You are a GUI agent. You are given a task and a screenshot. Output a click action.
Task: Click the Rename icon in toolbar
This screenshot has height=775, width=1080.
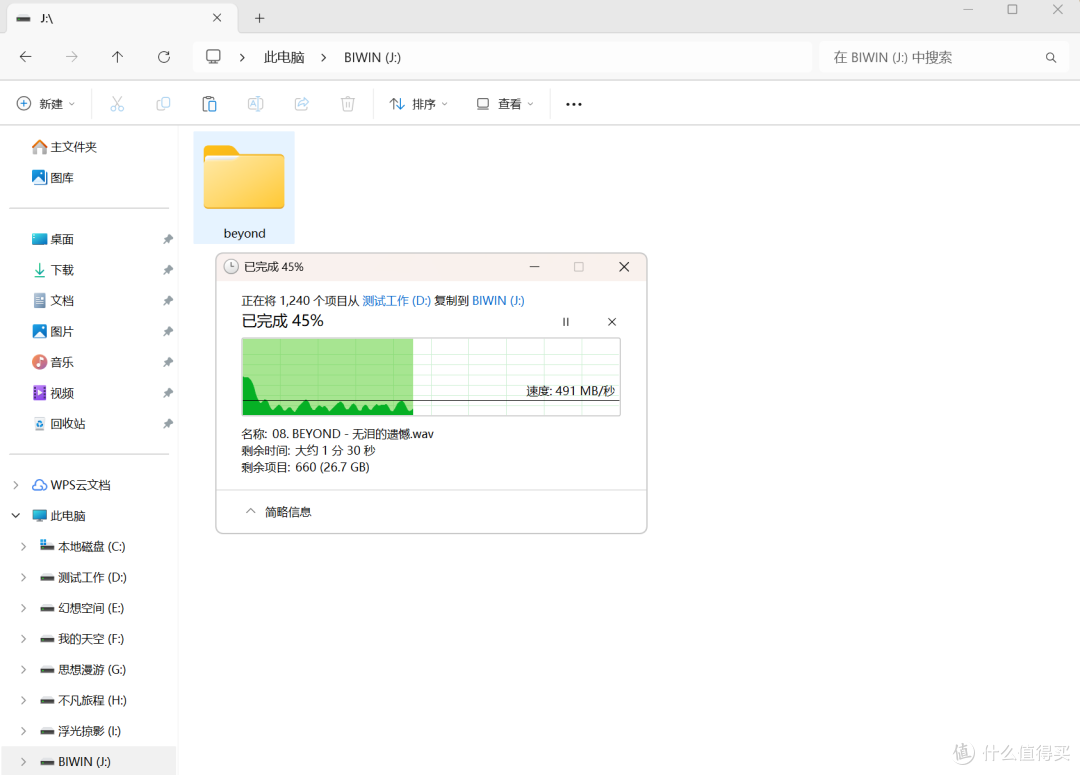tap(256, 104)
